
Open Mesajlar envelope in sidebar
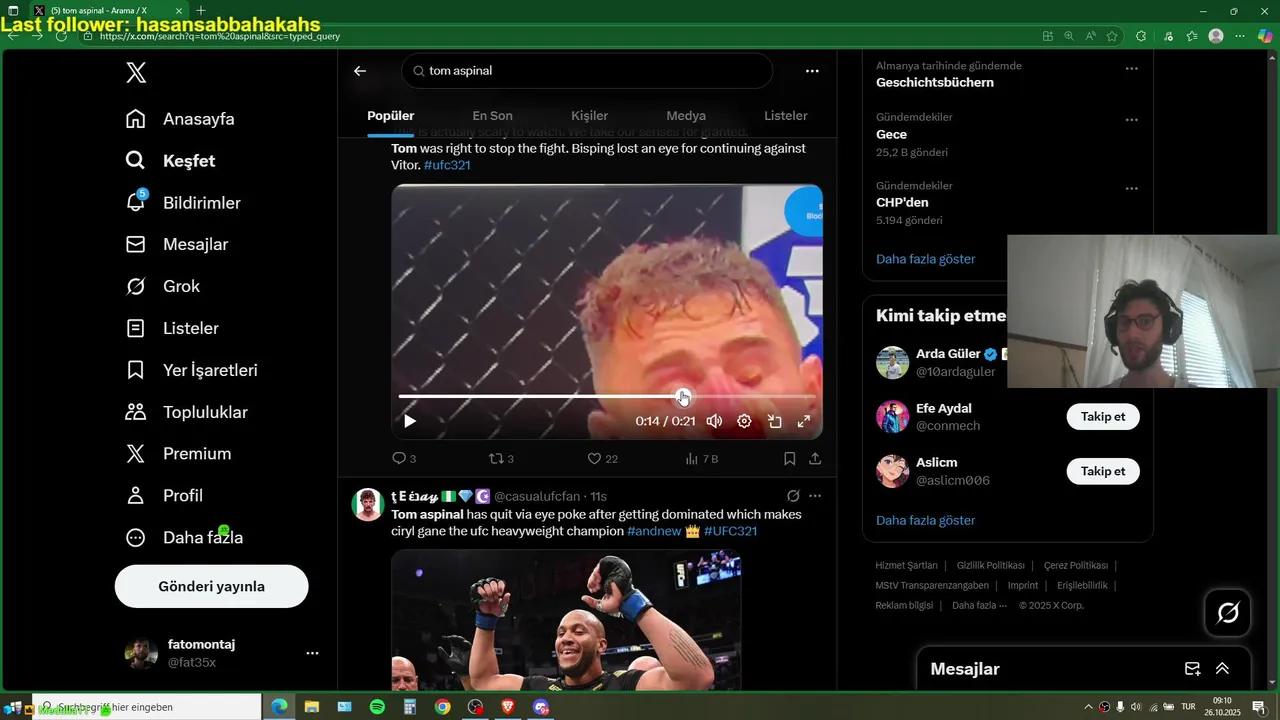tap(177, 244)
